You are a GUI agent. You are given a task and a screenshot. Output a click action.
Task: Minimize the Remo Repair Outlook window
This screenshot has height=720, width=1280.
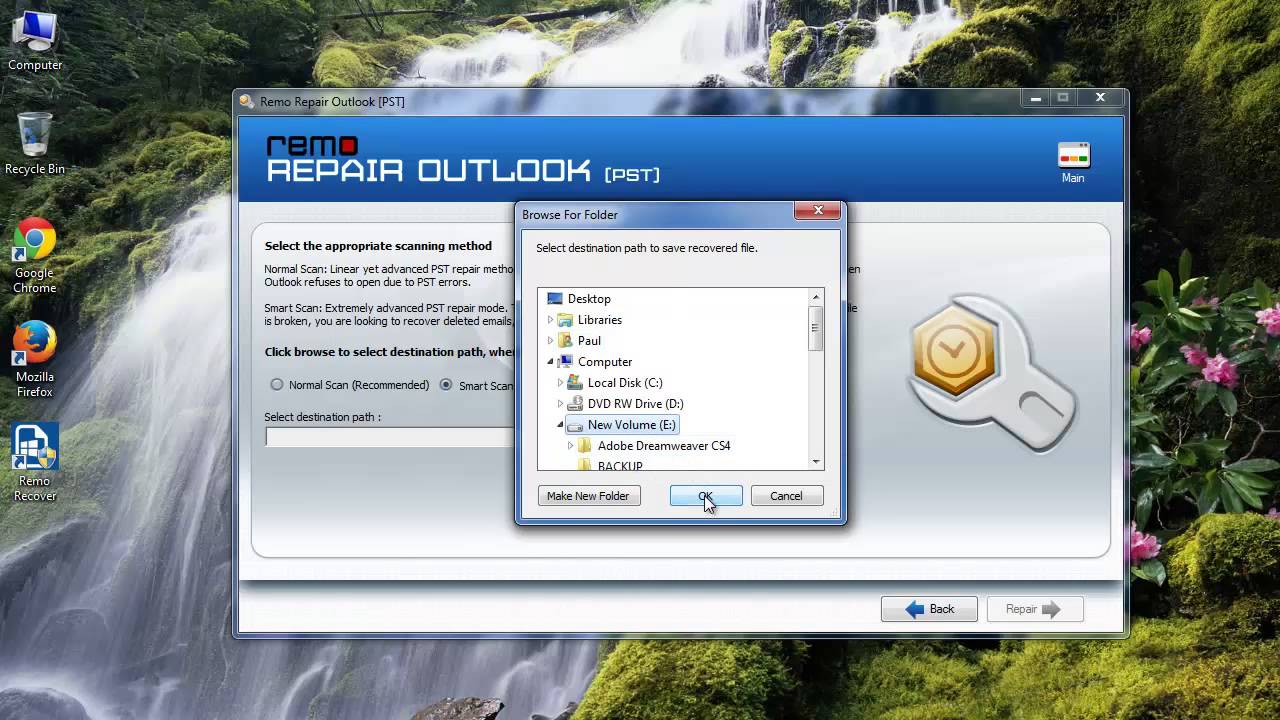(1036, 98)
